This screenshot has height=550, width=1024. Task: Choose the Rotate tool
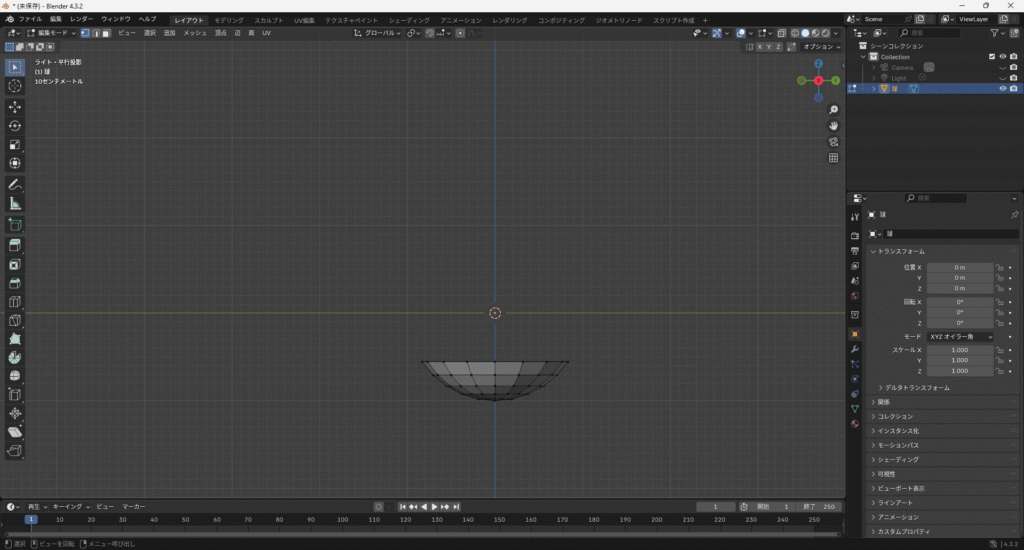pyautogui.click(x=14, y=125)
